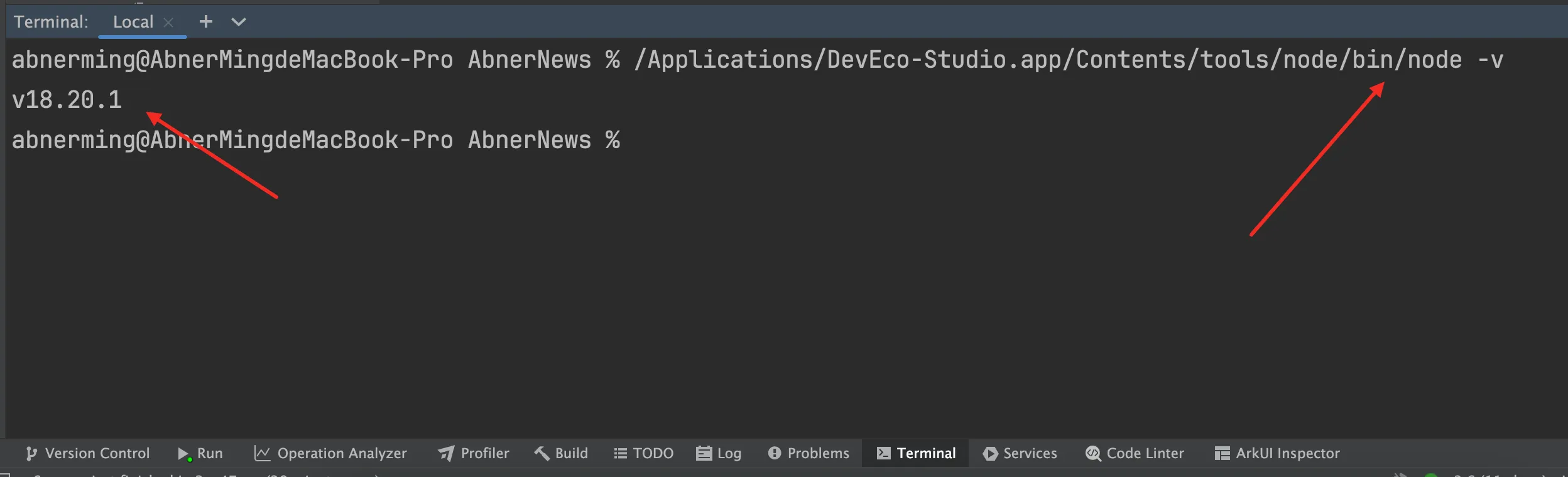Open the Log tool window

click(x=719, y=453)
